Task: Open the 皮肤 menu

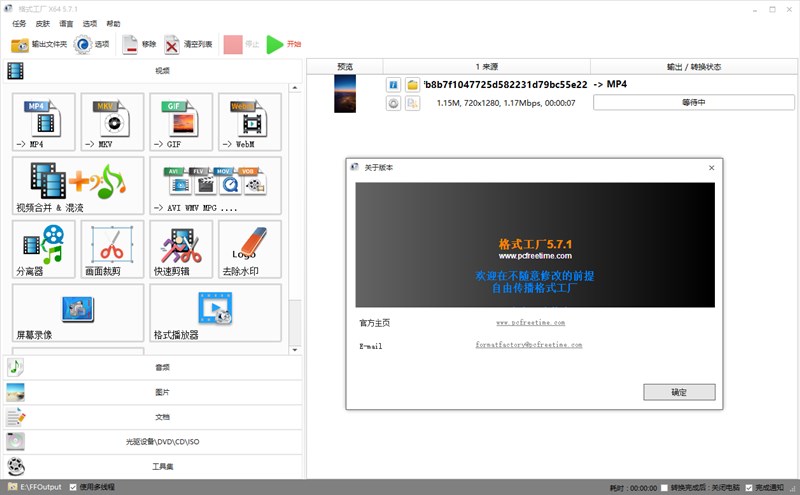Action: 43,23
